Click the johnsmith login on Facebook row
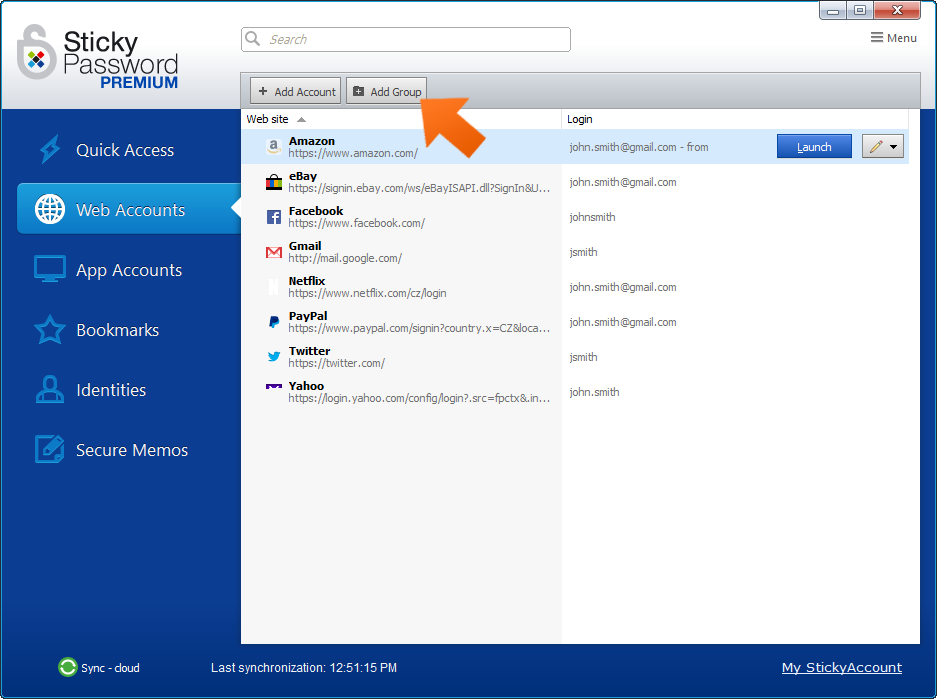 592,217
